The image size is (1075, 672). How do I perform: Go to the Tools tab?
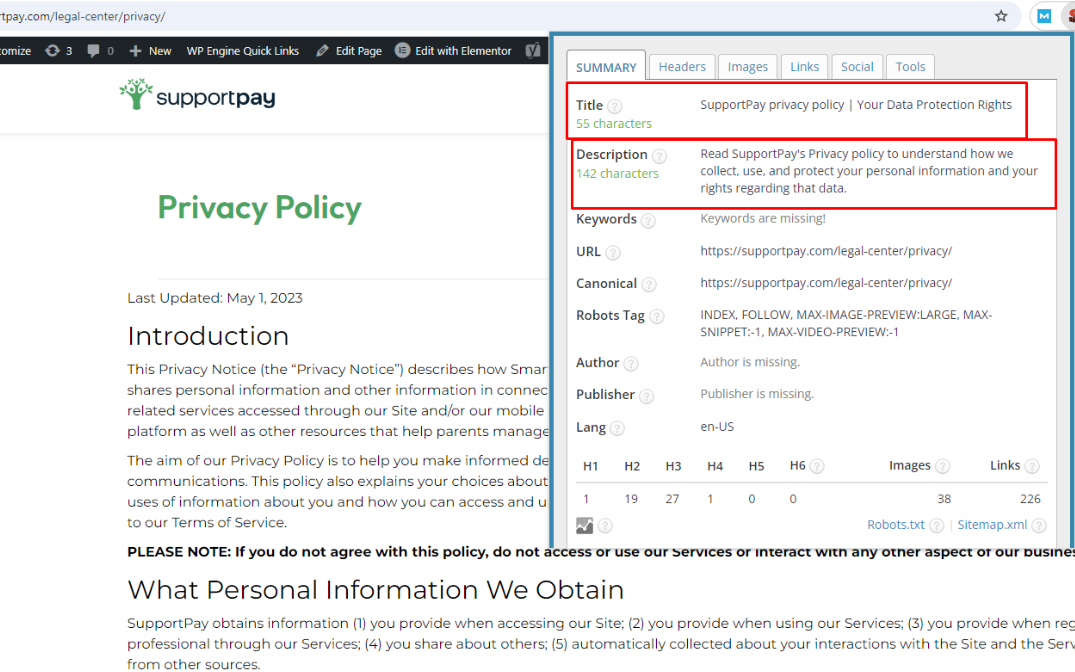[x=910, y=67]
